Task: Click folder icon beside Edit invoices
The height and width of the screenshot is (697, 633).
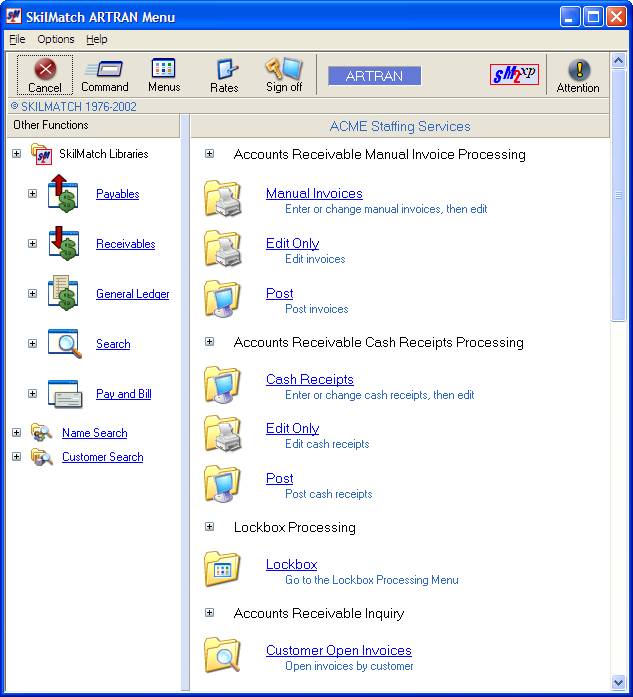Action: click(x=223, y=248)
